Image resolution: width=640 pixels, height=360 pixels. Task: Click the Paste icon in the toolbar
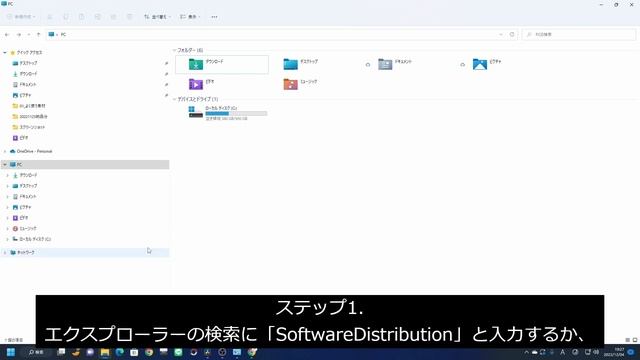(82, 17)
